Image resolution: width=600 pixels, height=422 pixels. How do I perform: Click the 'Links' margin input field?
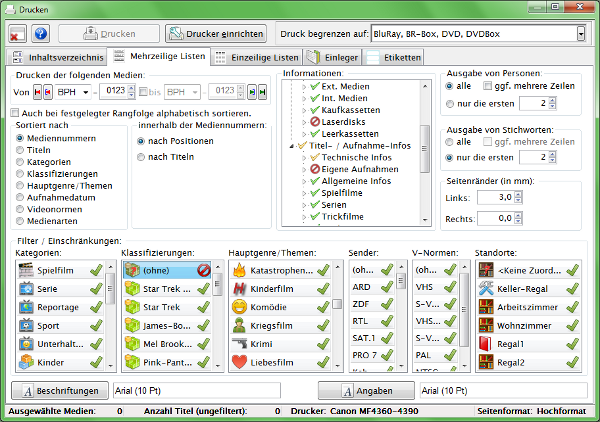496,198
